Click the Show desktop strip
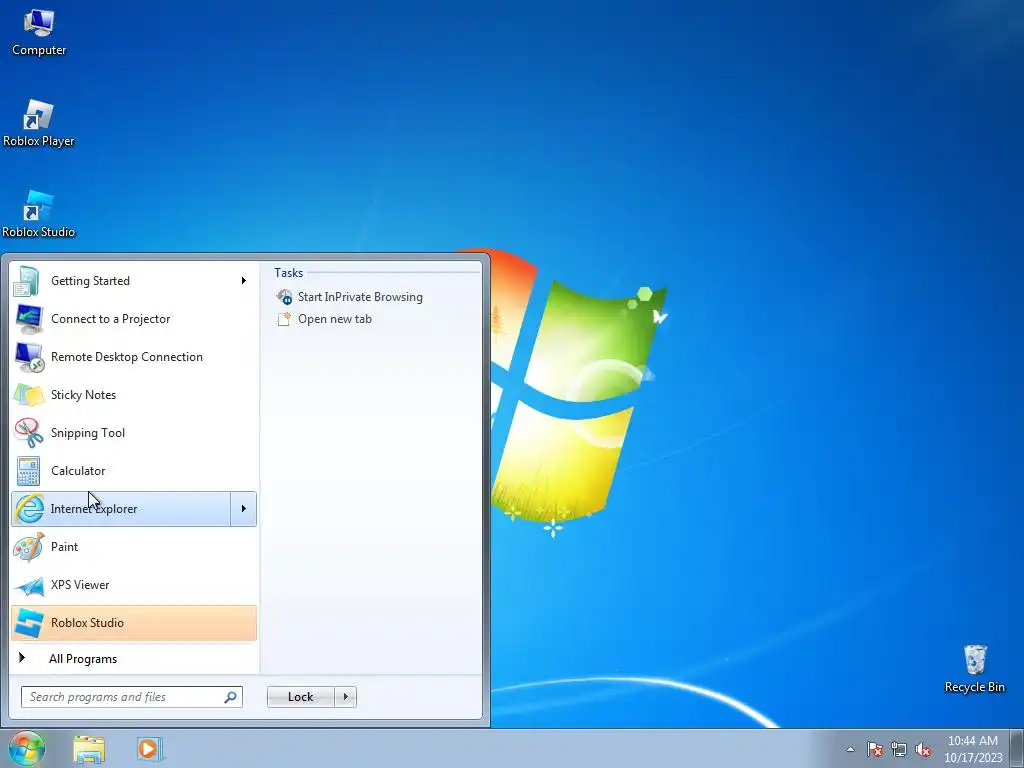The height and width of the screenshot is (768, 1024). (x=1017, y=748)
